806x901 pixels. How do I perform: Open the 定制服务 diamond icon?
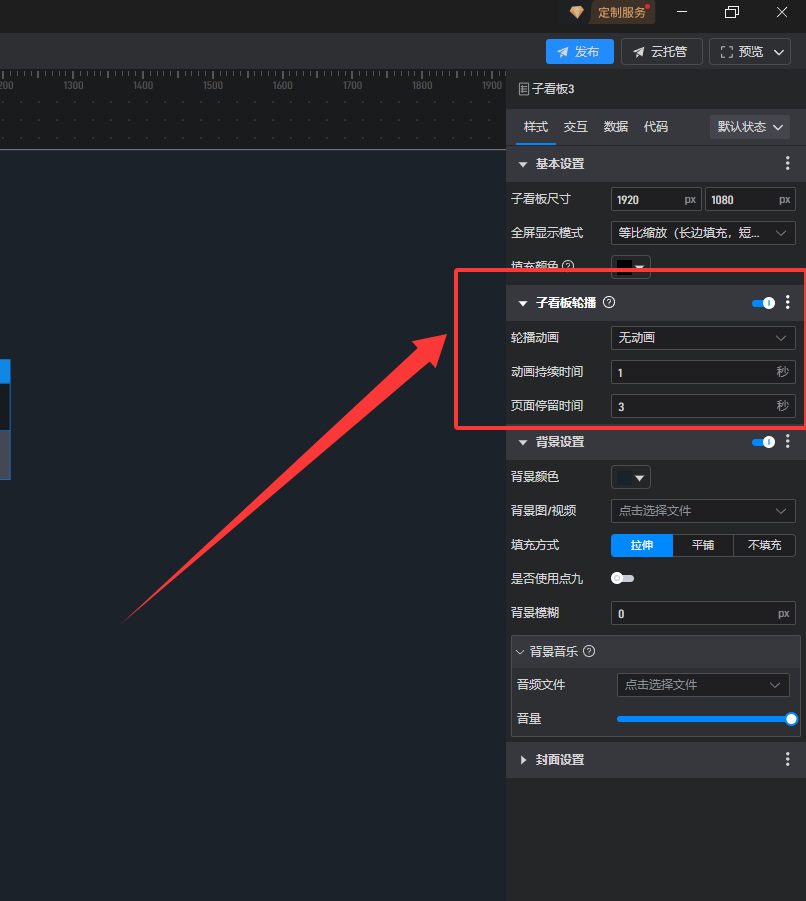click(576, 12)
